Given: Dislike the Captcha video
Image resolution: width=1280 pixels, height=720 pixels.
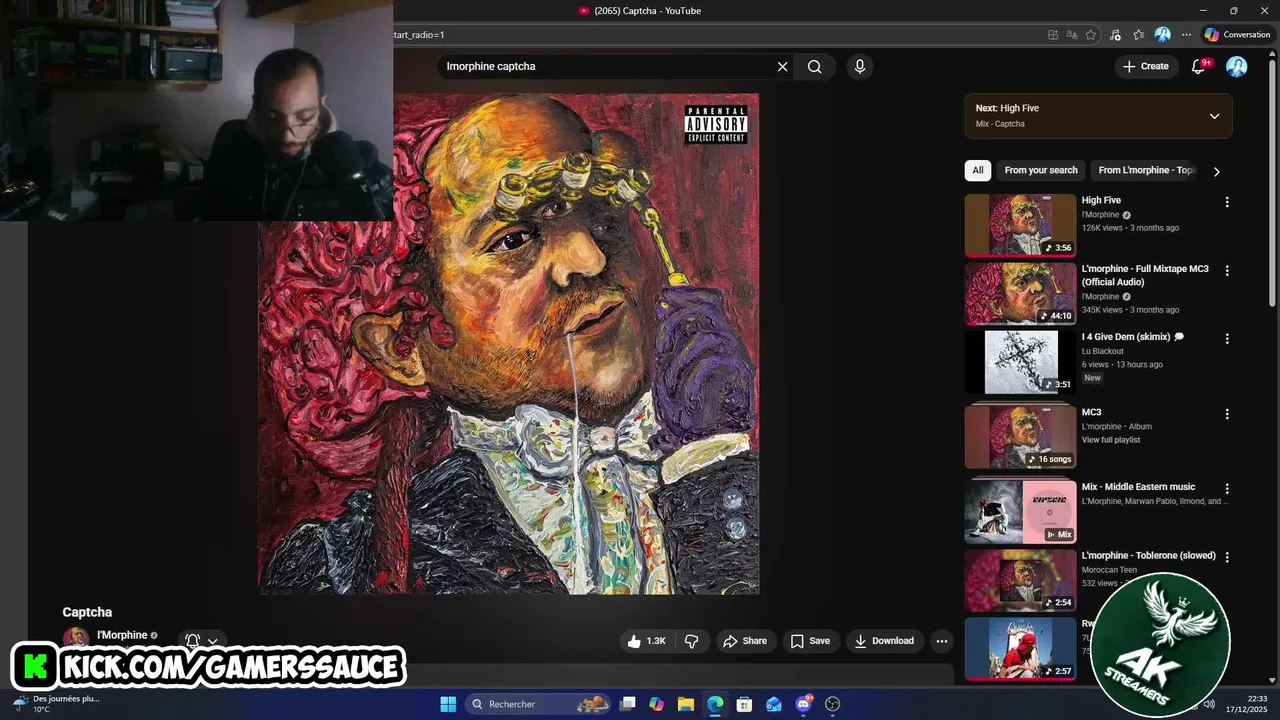Looking at the screenshot, I should [691, 641].
